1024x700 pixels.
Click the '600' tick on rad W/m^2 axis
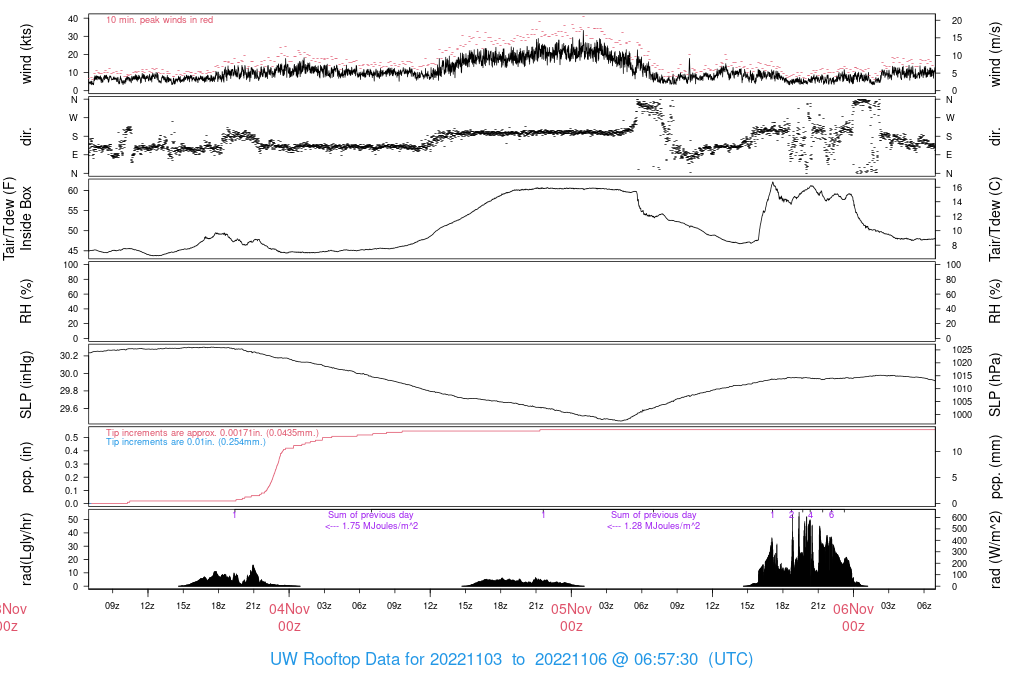click(x=959, y=518)
